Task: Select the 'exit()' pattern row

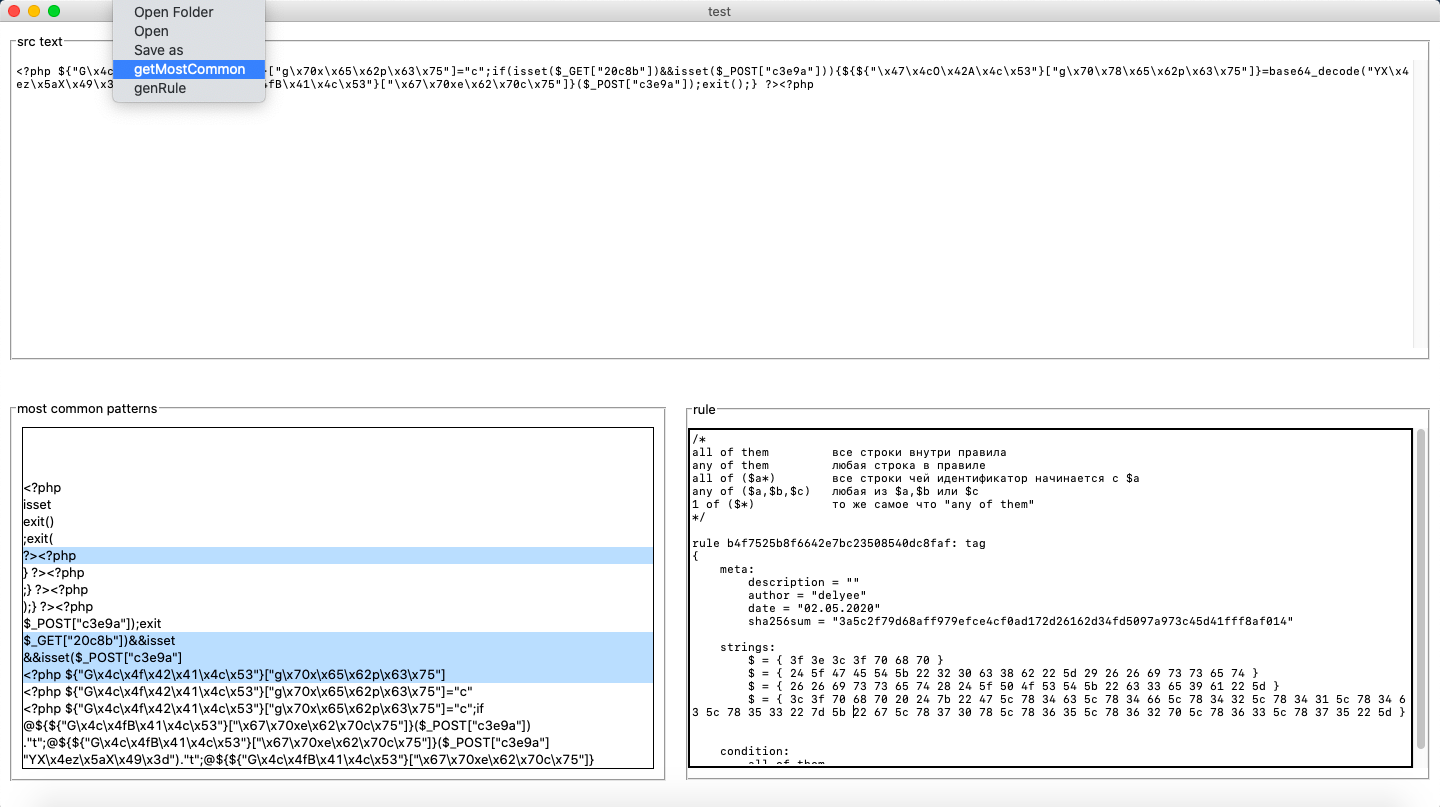Action: [338, 522]
